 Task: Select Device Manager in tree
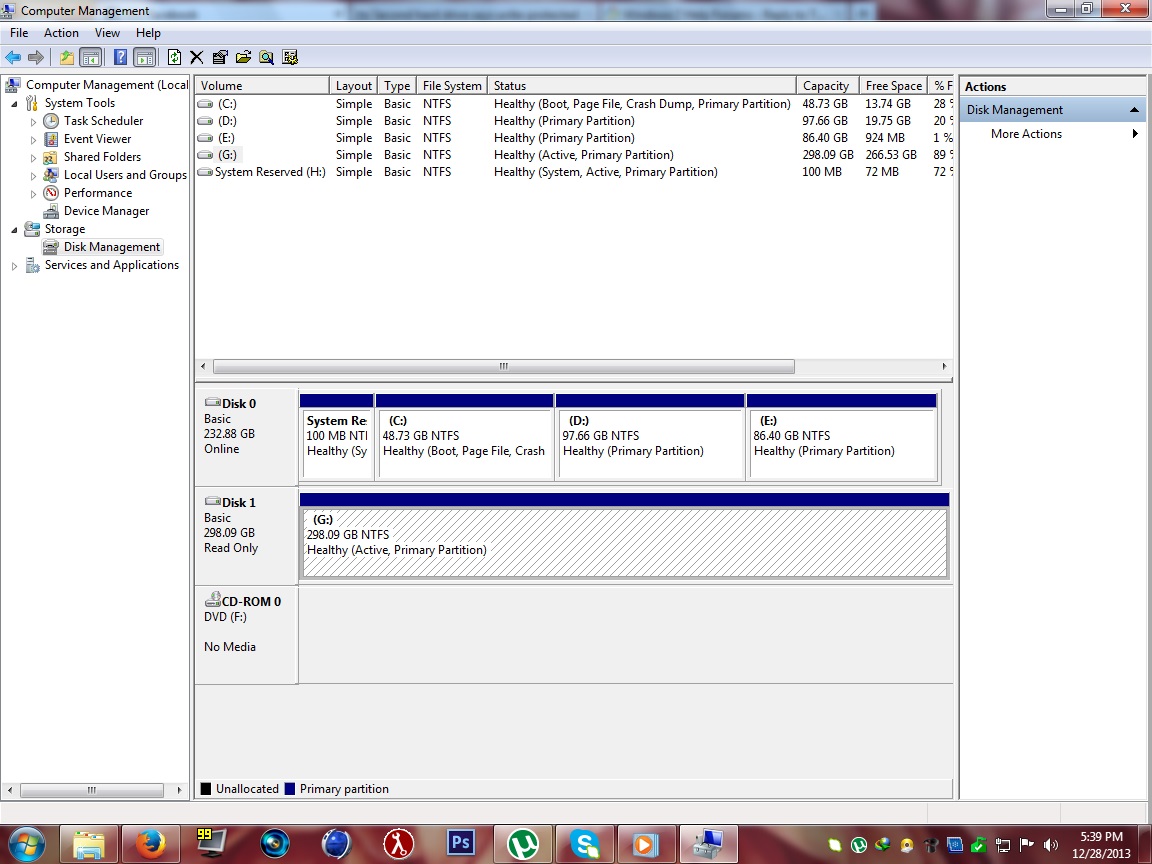pos(107,211)
